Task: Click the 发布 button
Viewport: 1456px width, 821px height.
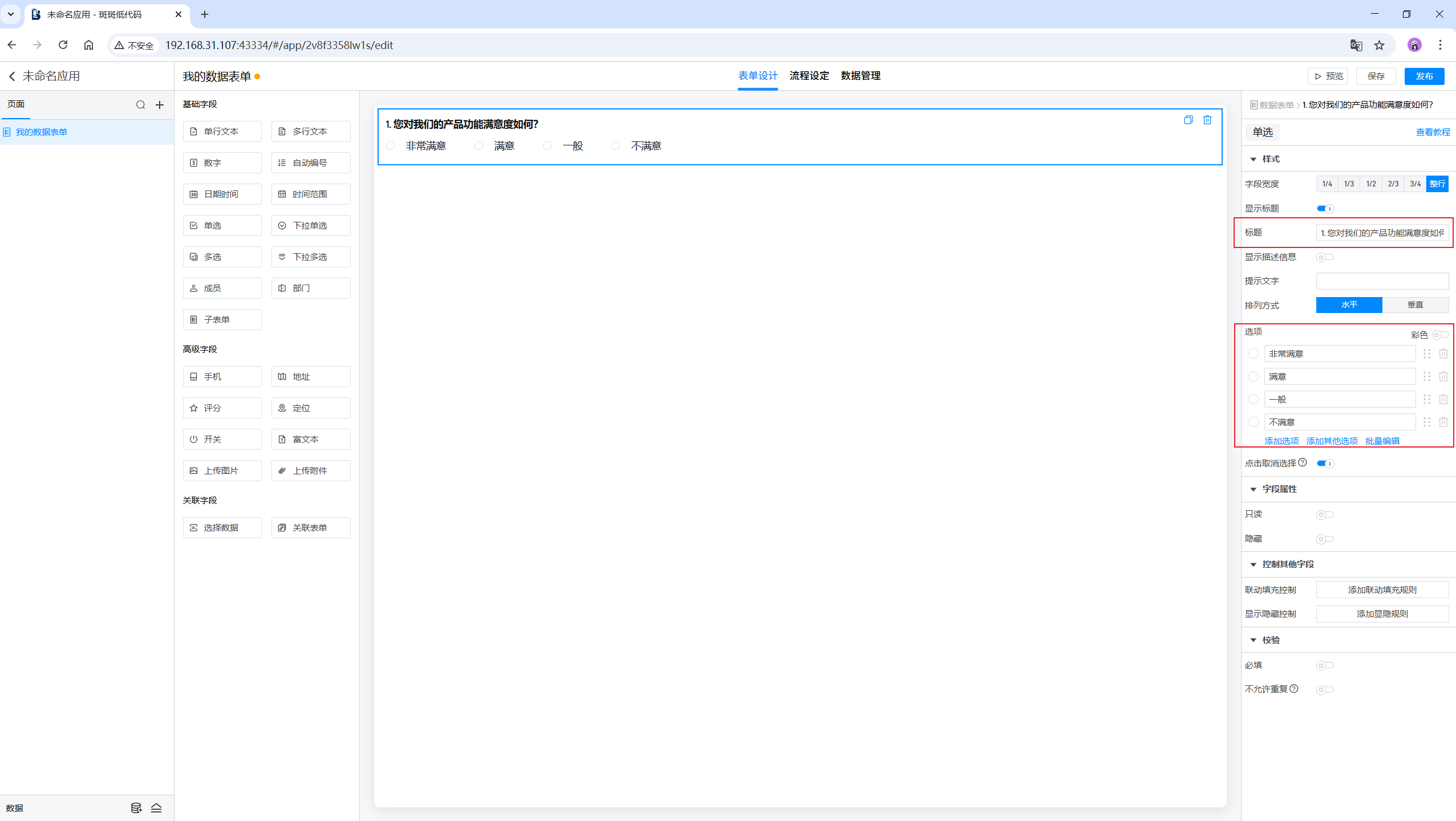Action: point(1423,76)
